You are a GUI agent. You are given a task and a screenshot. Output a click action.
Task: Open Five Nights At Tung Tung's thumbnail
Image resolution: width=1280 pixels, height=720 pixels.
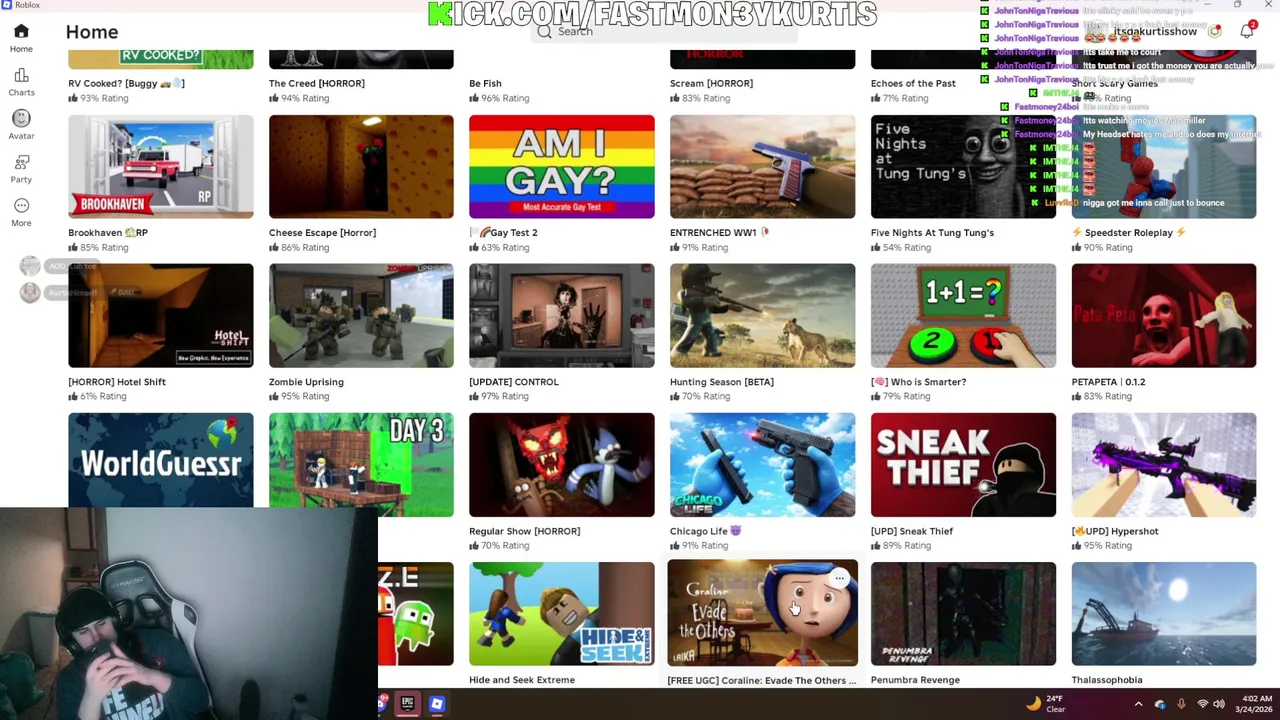tap(963, 166)
